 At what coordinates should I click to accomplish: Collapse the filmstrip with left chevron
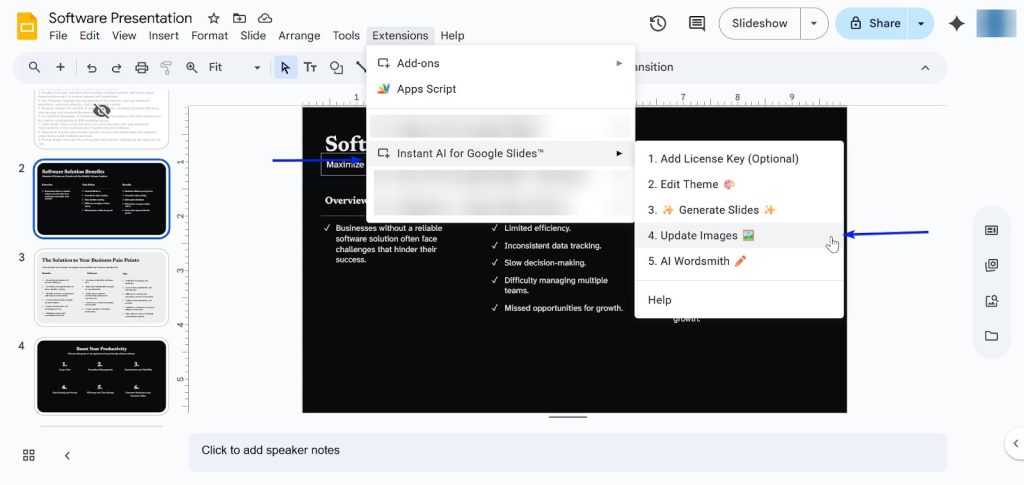click(67, 455)
